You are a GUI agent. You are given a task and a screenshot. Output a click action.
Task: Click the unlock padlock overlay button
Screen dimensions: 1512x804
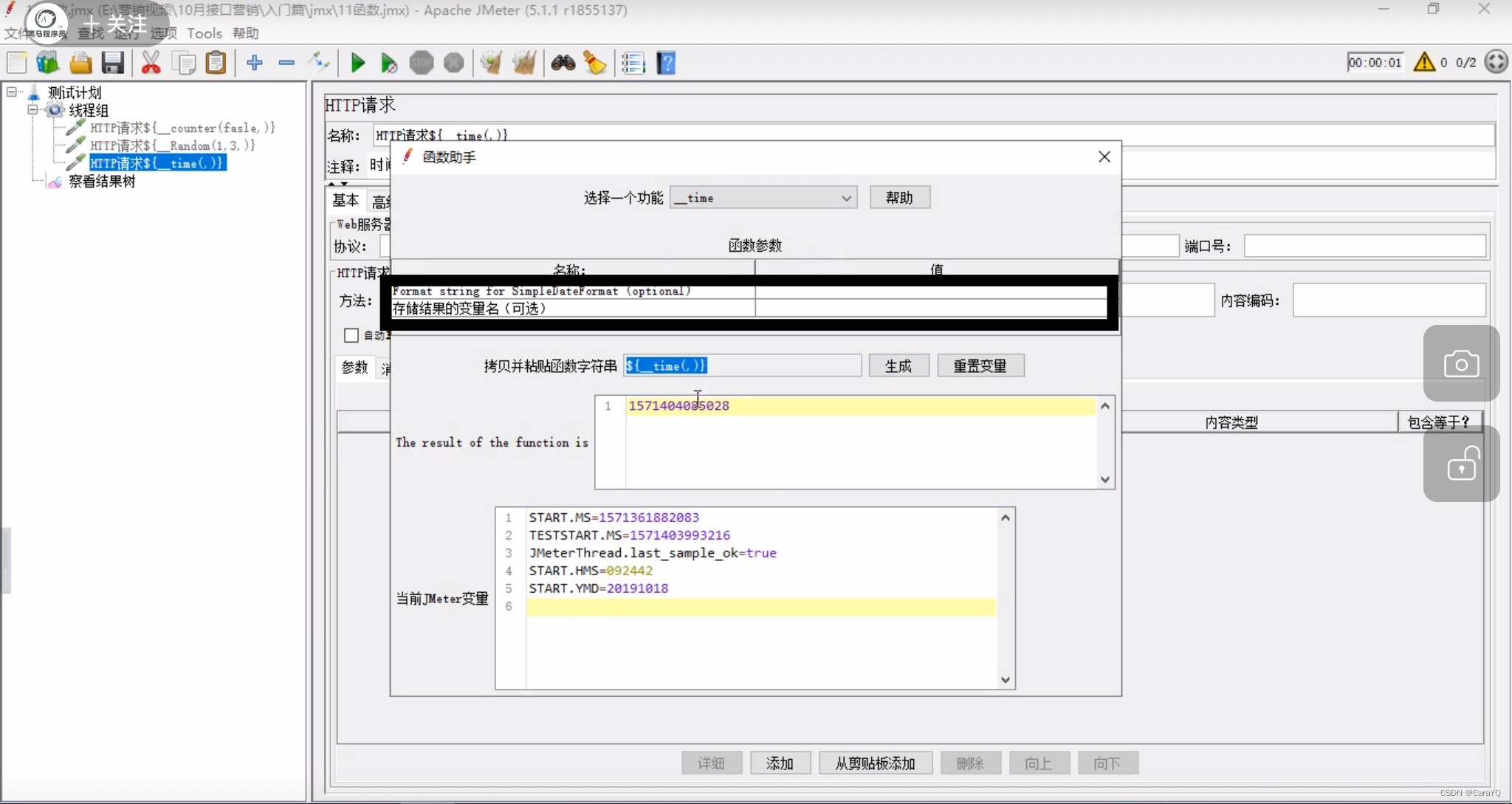1461,464
